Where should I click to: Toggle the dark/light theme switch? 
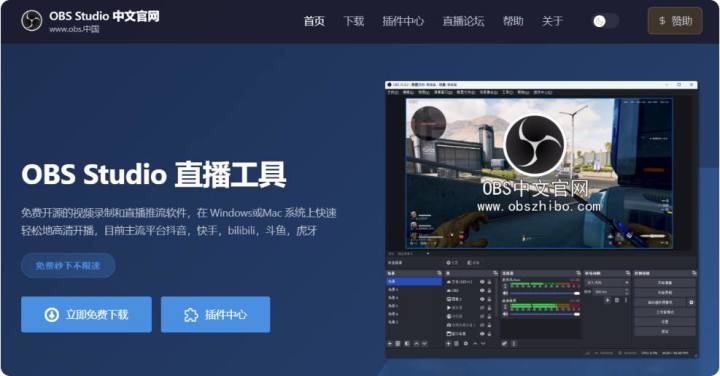tap(605, 21)
